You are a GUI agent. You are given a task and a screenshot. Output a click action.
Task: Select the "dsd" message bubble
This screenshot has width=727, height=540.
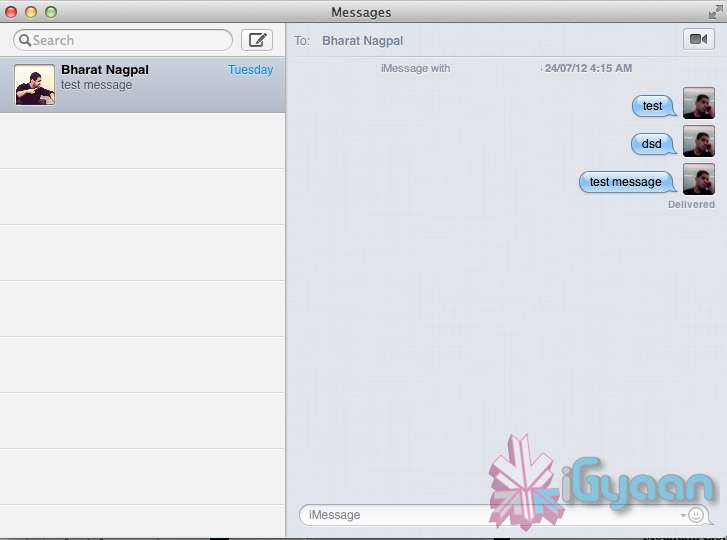tap(652, 144)
